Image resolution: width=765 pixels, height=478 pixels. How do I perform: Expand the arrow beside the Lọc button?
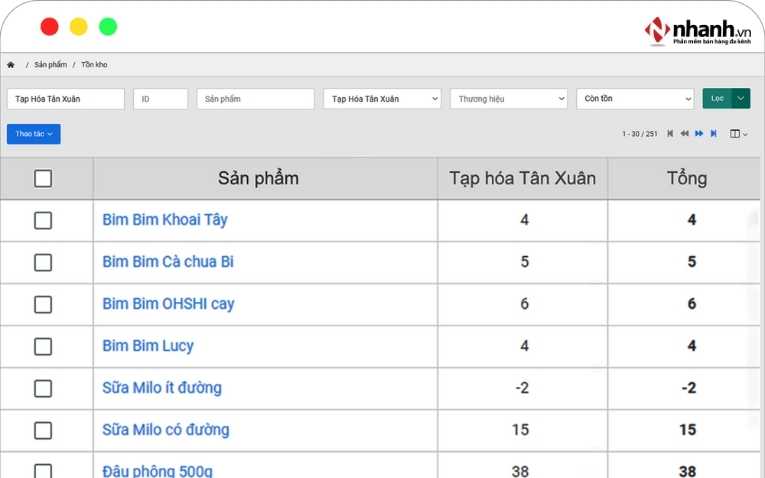pos(740,99)
